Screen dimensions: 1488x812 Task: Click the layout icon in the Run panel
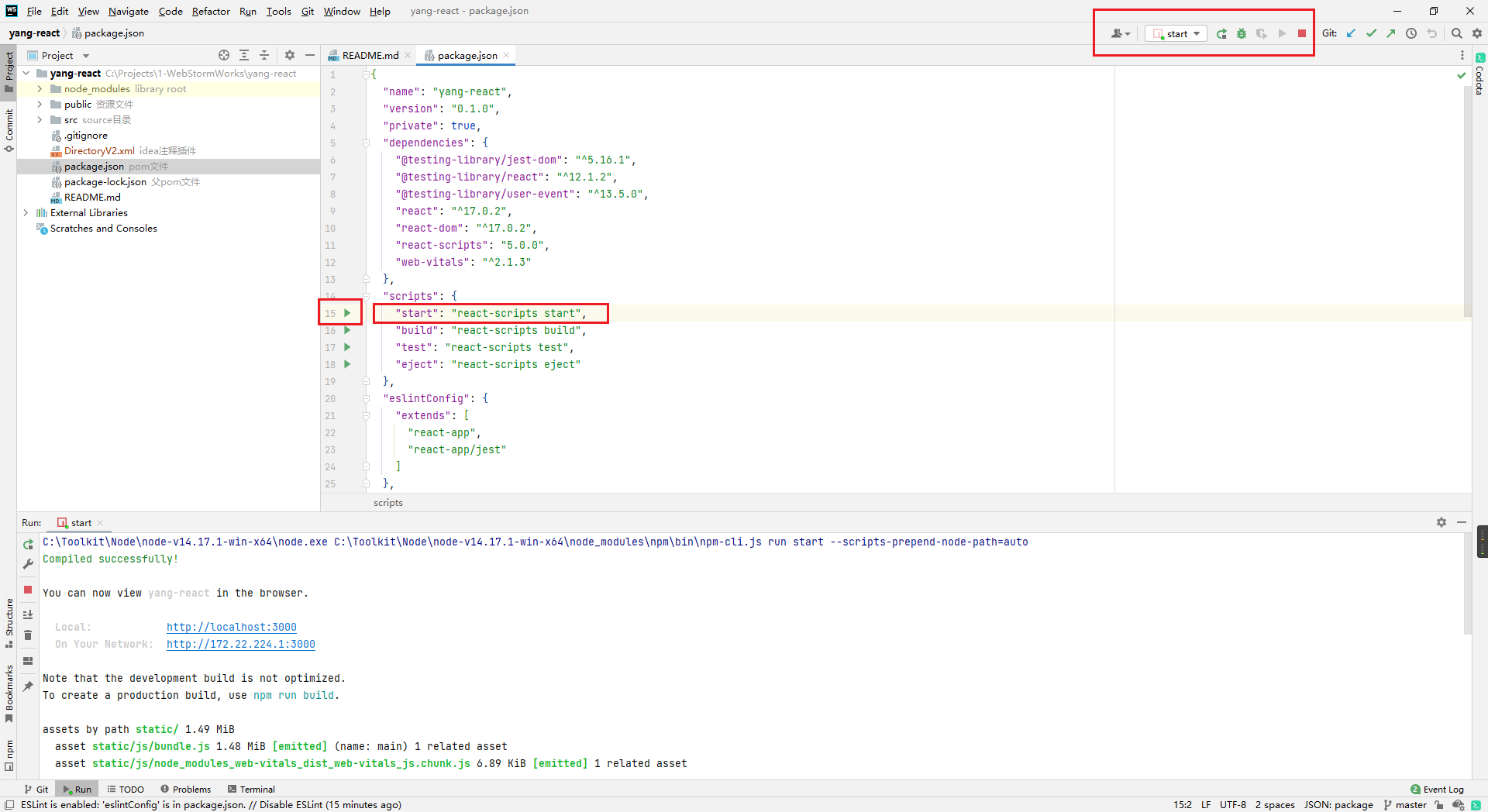click(x=28, y=661)
